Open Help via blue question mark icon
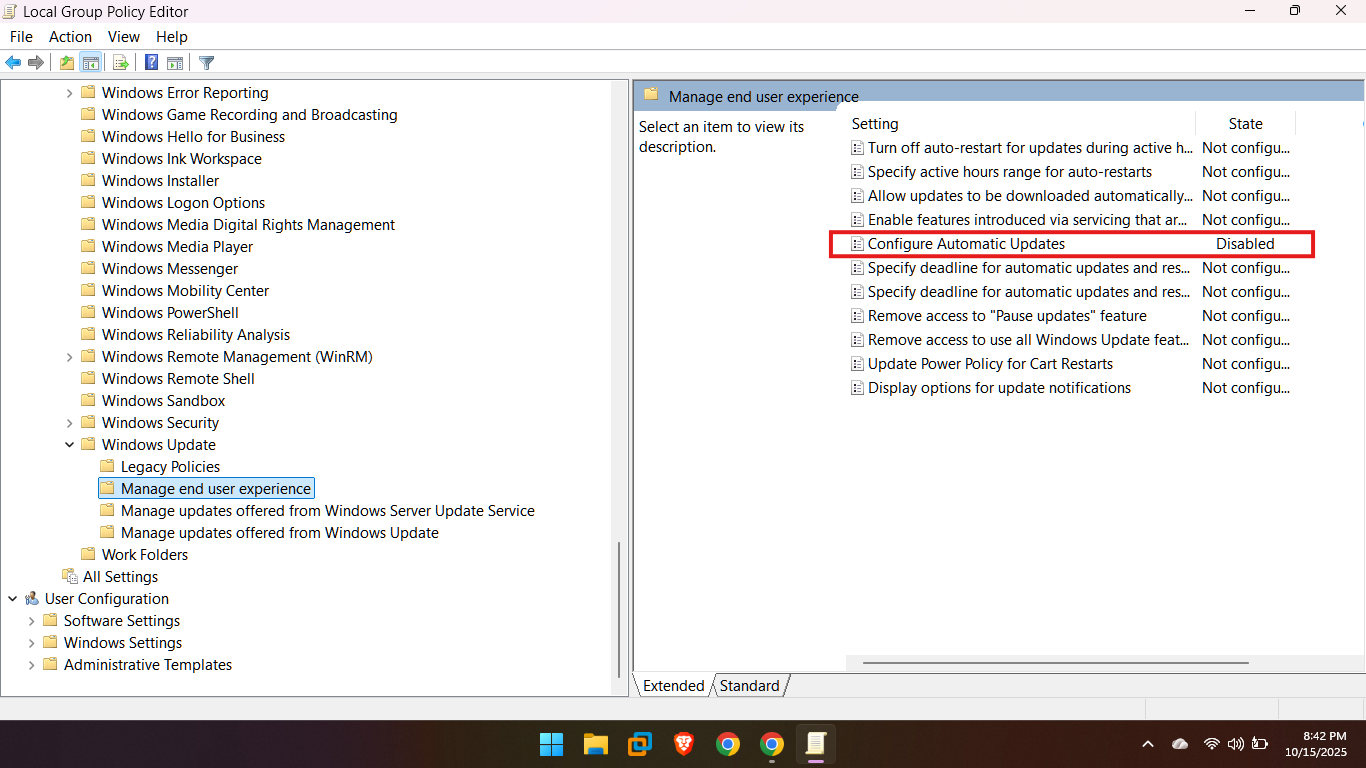 pos(151,63)
